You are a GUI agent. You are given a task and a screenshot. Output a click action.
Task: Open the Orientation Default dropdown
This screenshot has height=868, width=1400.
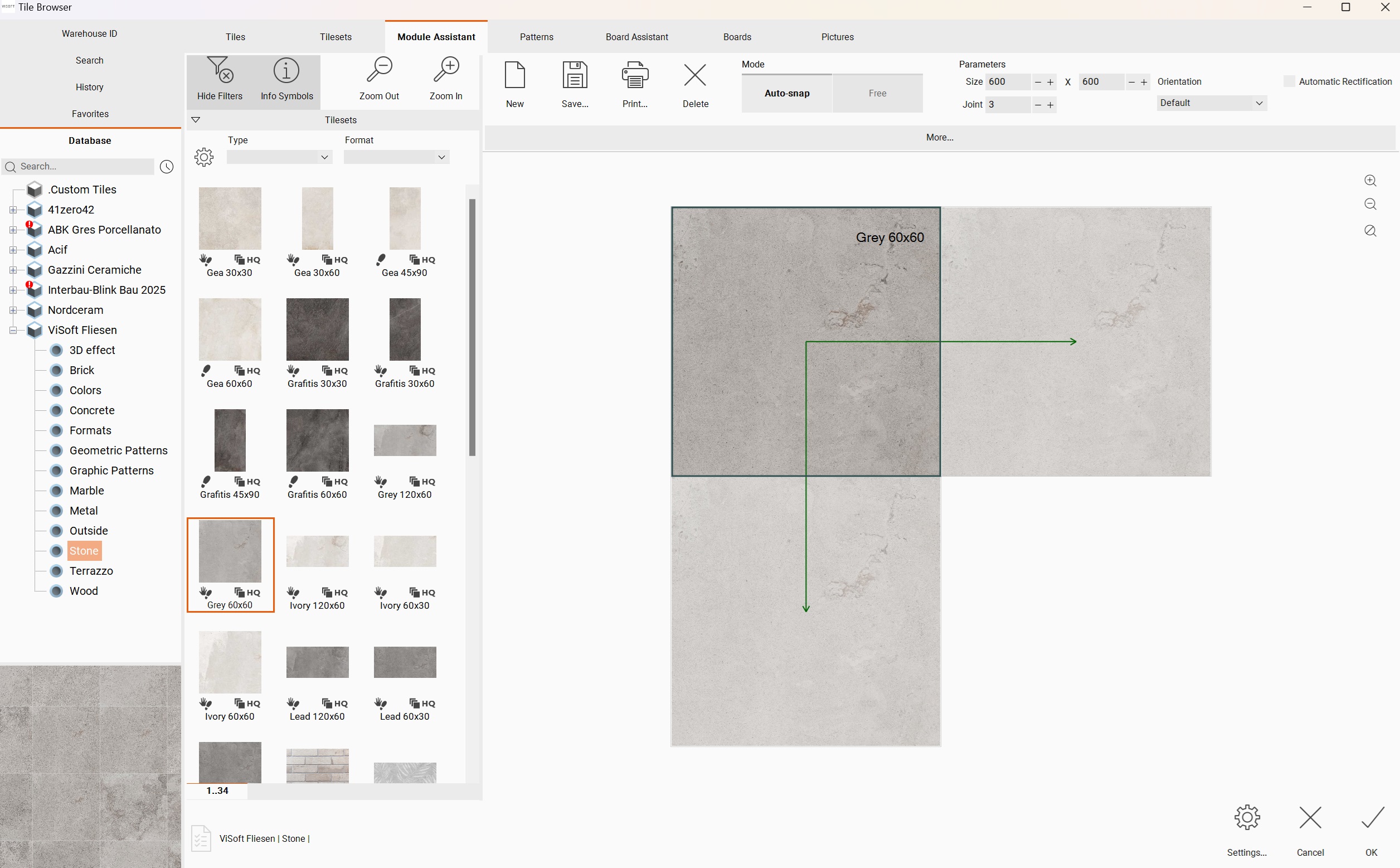point(1211,103)
